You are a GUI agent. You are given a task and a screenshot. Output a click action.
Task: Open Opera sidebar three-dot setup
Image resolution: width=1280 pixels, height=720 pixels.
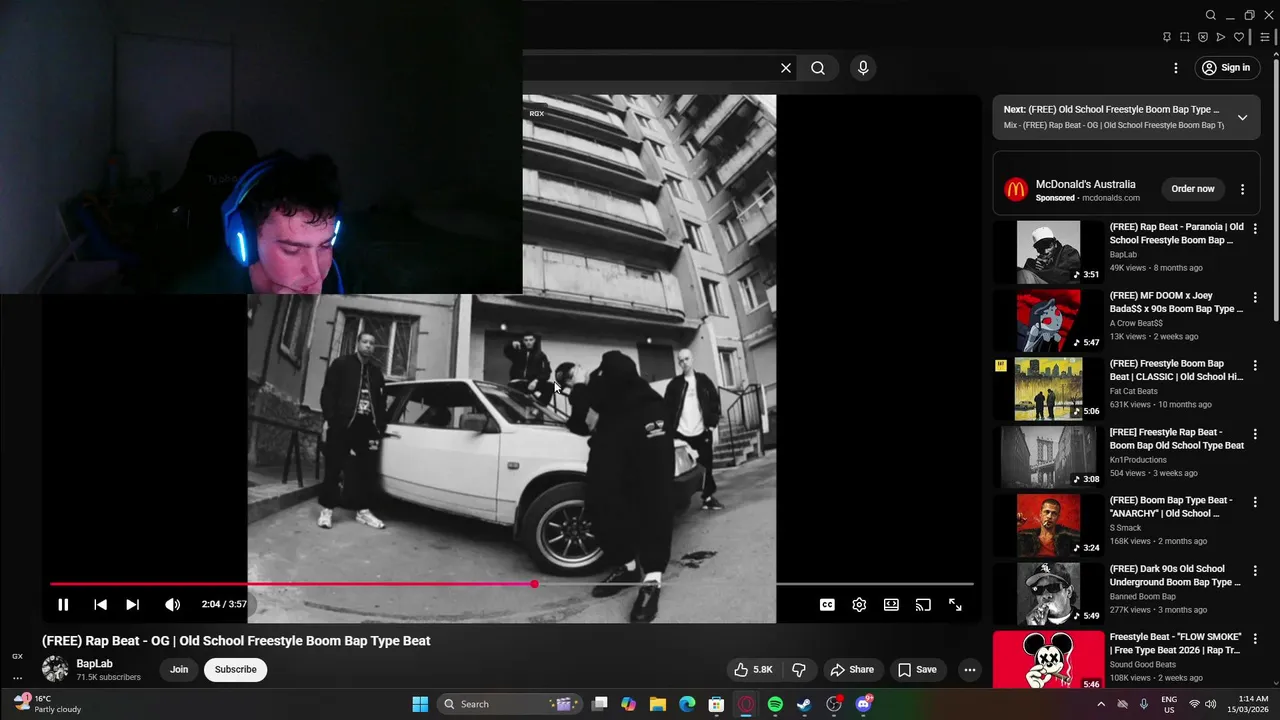pyautogui.click(x=17, y=677)
